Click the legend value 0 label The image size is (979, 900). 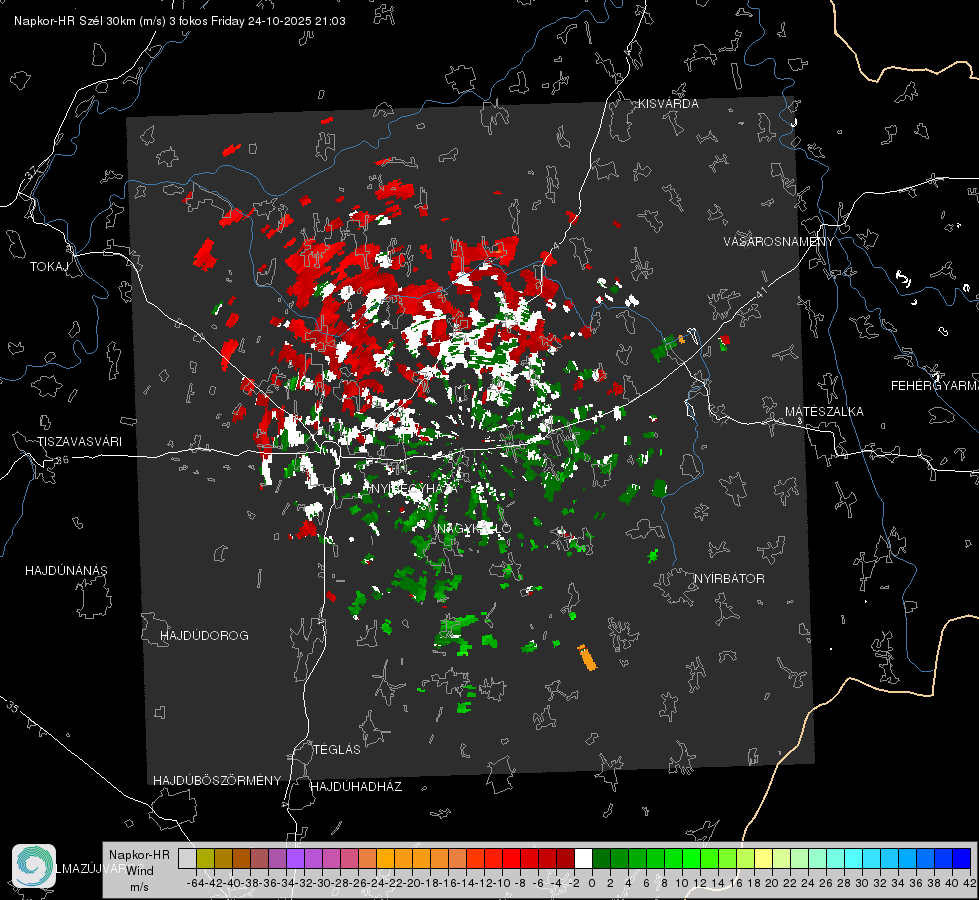click(592, 883)
